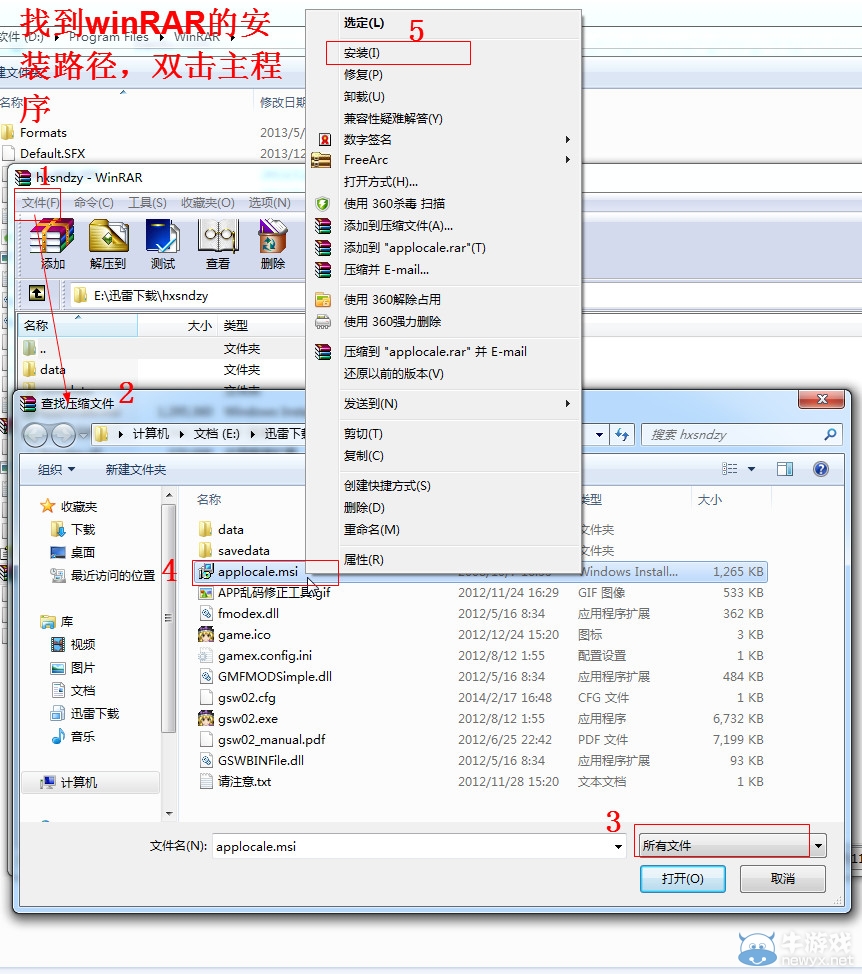Click the Videos (视频) library icon
Viewport: 862px width, 974px height.
58,644
